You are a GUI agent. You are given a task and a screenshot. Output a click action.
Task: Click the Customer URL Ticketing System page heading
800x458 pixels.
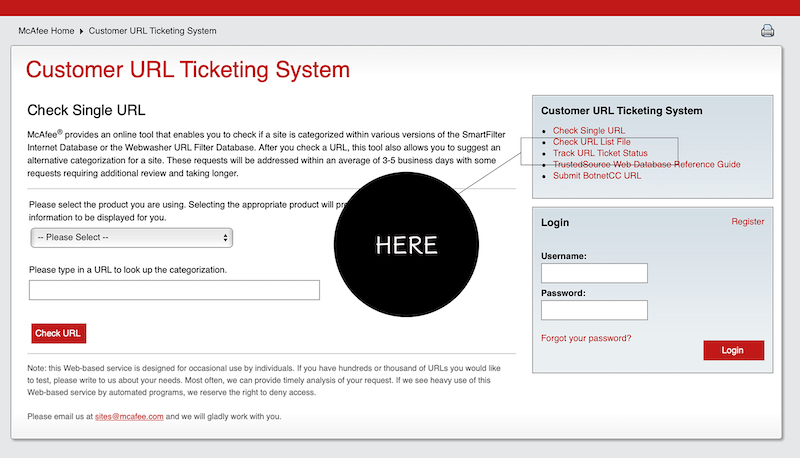[188, 69]
